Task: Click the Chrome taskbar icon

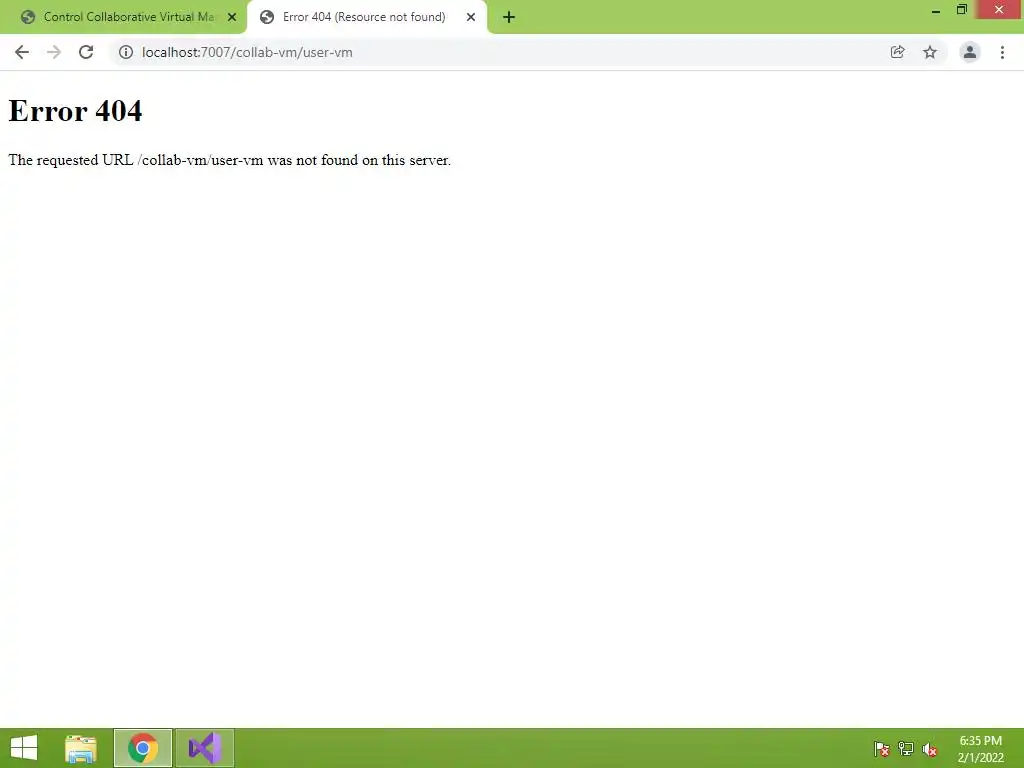Action: (143, 748)
